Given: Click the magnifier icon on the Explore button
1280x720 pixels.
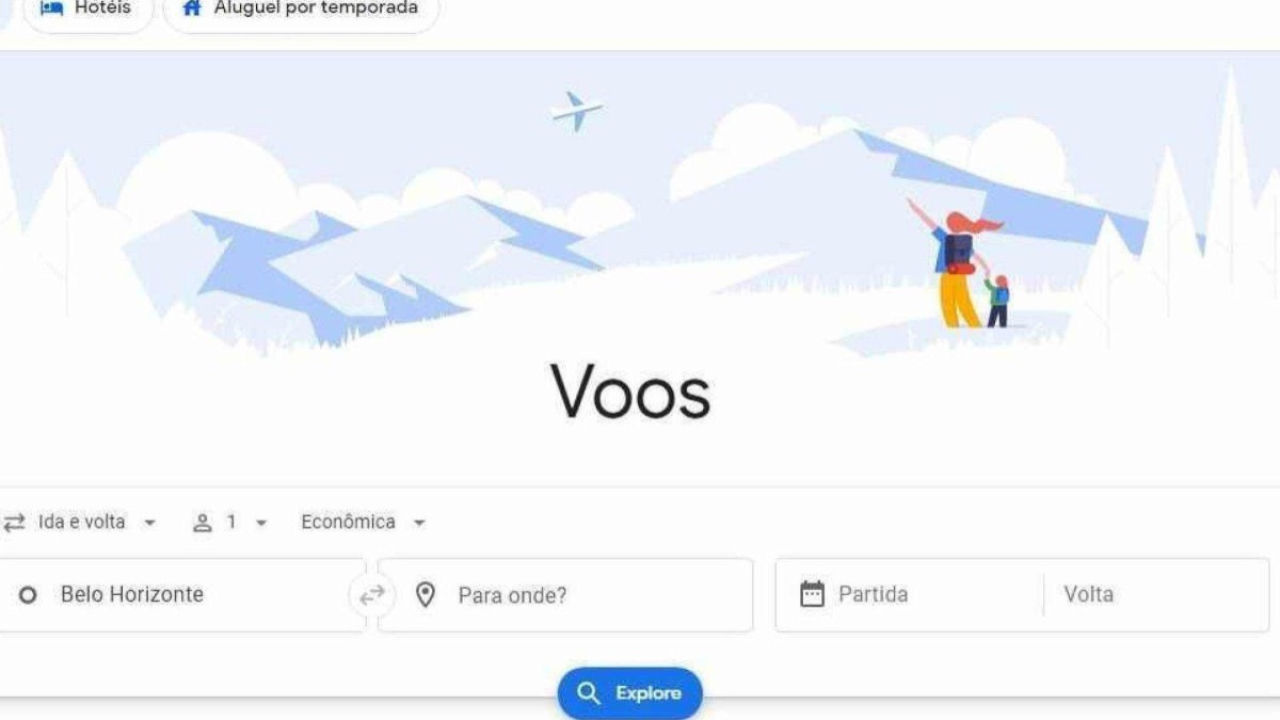Looking at the screenshot, I should point(589,693).
